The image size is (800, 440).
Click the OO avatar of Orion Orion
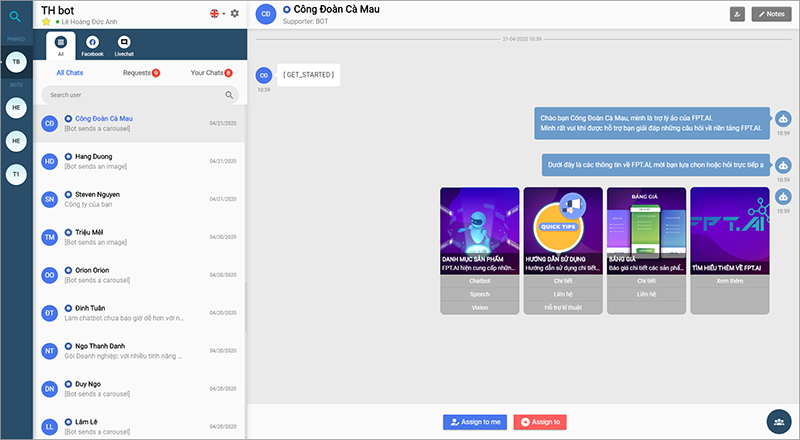click(49, 275)
